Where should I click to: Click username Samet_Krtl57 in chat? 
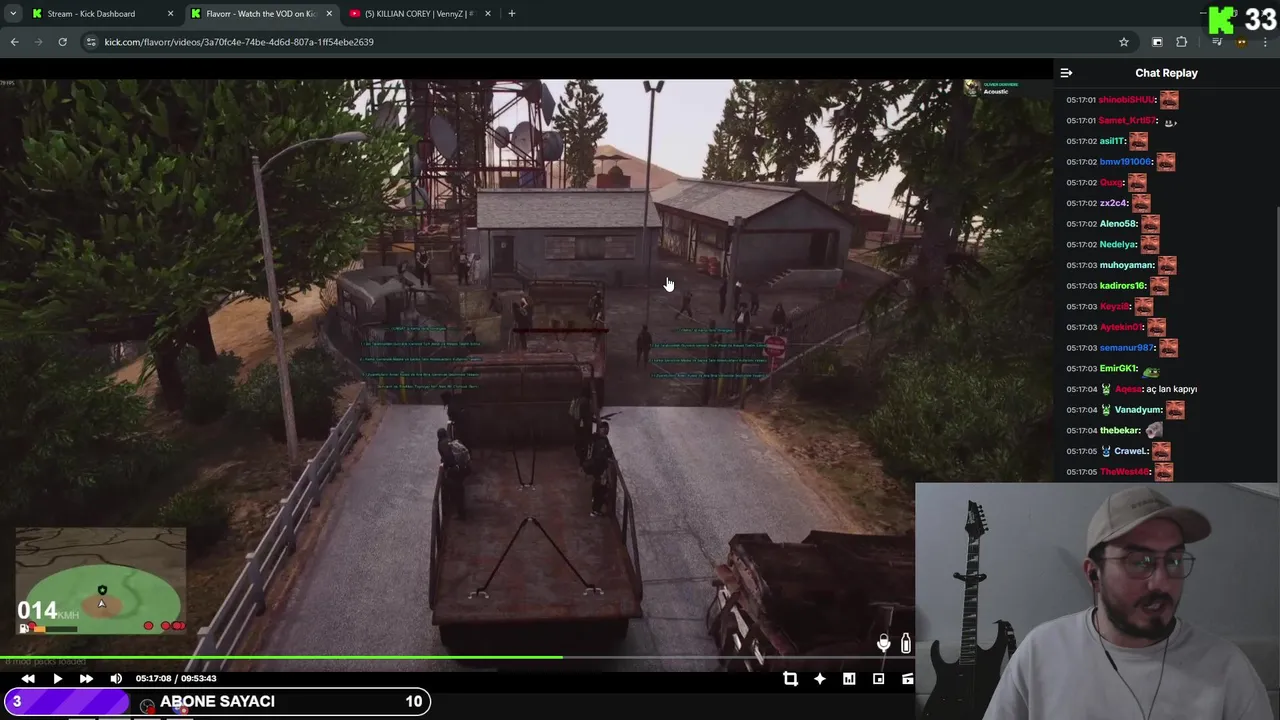click(x=1127, y=121)
